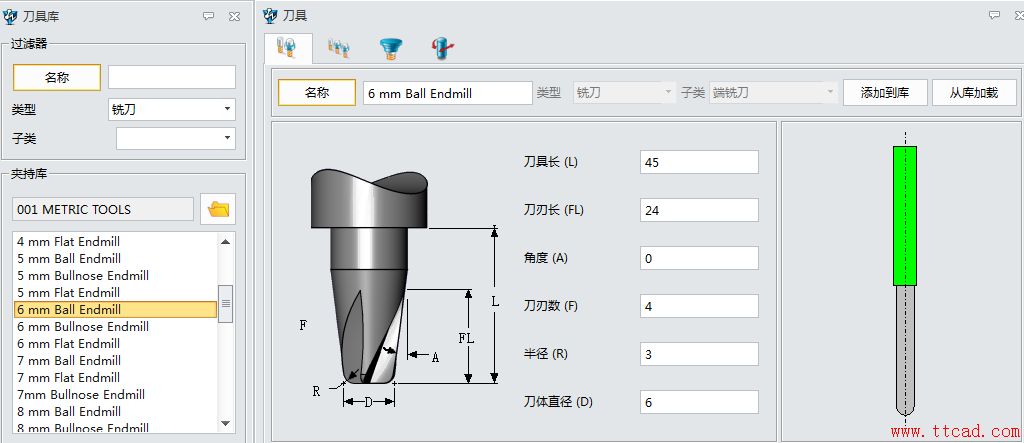The image size is (1024, 443).
Task: Select 6 mm Flat Endmill in list
Action: point(115,344)
